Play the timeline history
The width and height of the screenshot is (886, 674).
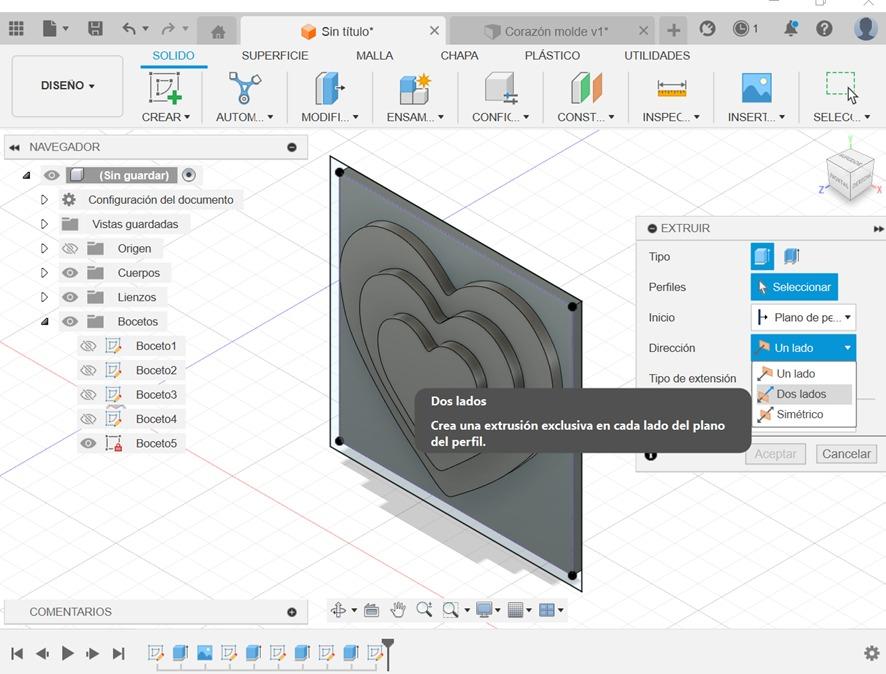68,653
